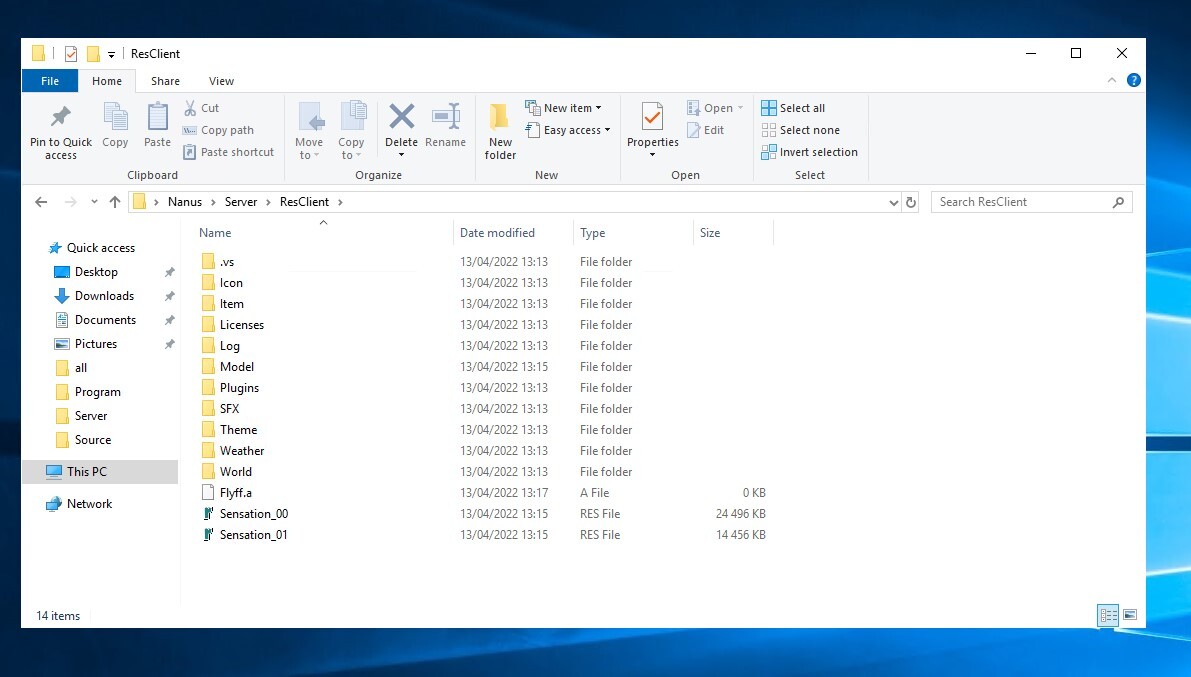Viewport: 1191px width, 677px height.
Task: Open the Copy to dropdown
Action: click(x=352, y=131)
